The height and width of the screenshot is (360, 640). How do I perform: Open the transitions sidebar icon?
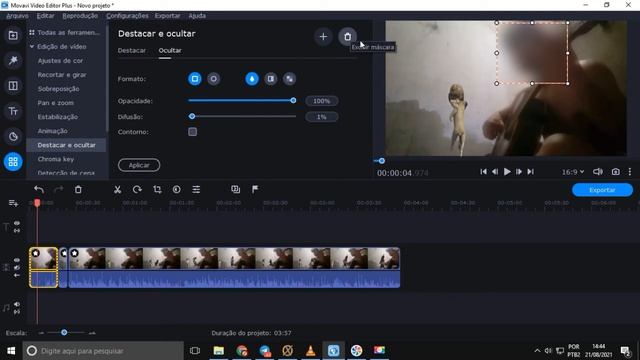[x=13, y=86]
